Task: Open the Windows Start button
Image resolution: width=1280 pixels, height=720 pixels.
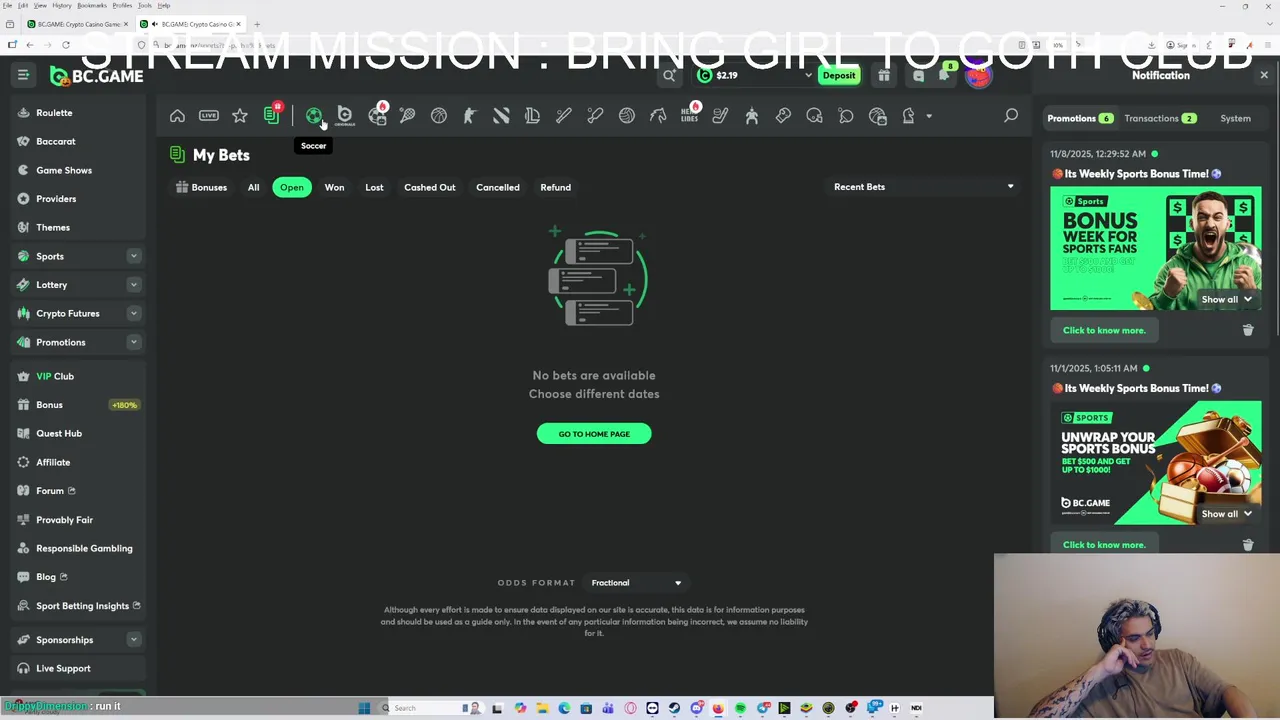Action: (x=364, y=708)
